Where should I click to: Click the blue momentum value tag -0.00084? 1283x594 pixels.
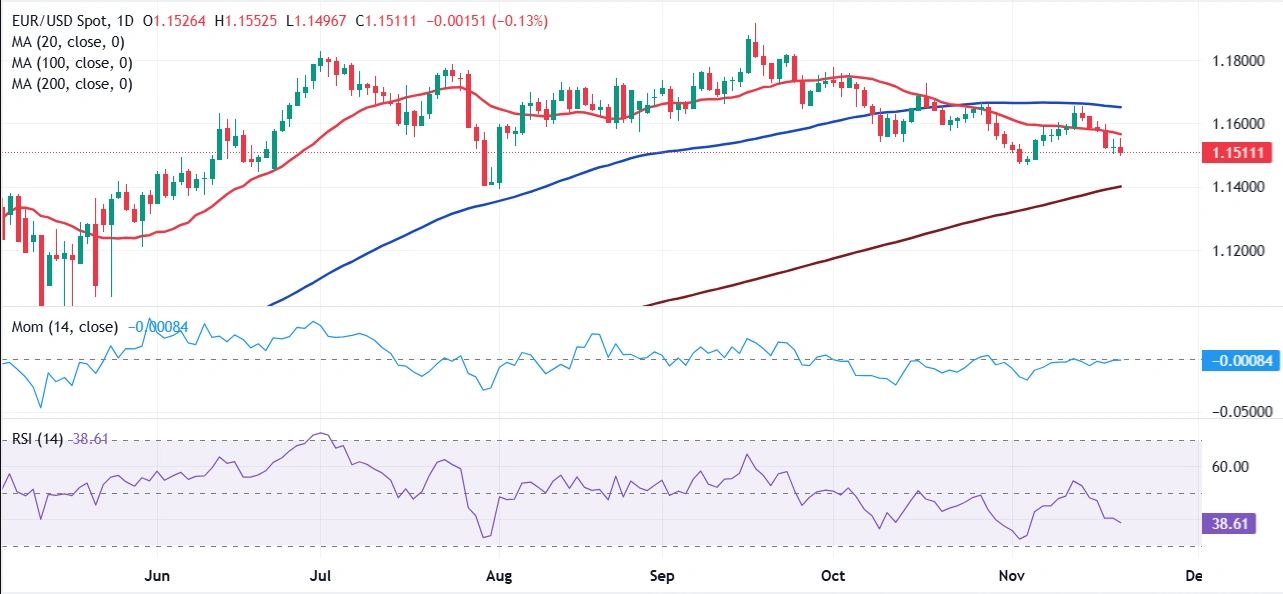pos(1243,360)
